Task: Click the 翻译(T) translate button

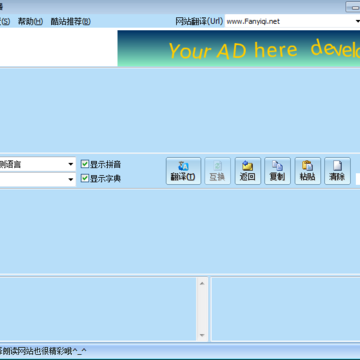Action: pyautogui.click(x=183, y=171)
